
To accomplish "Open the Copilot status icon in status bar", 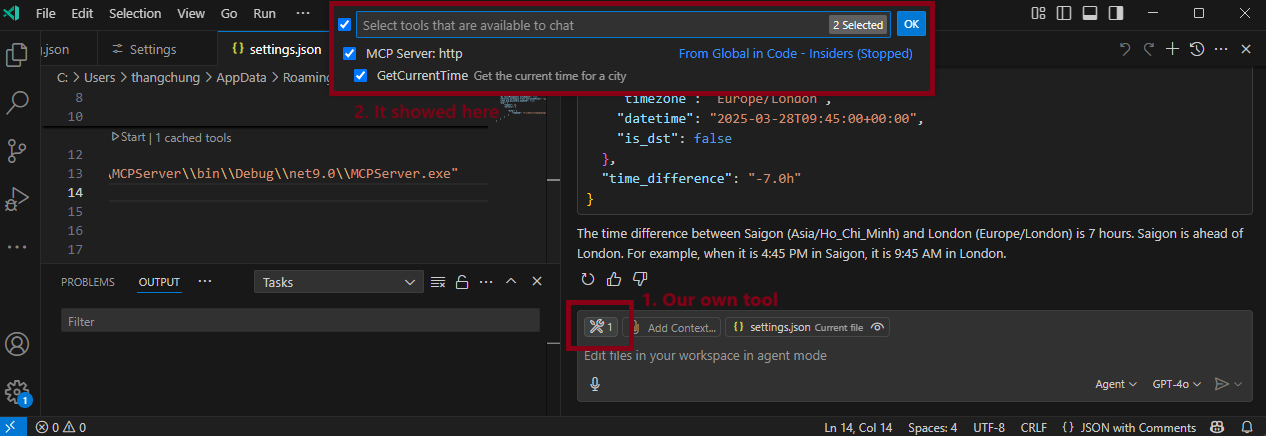I will 1217,427.
